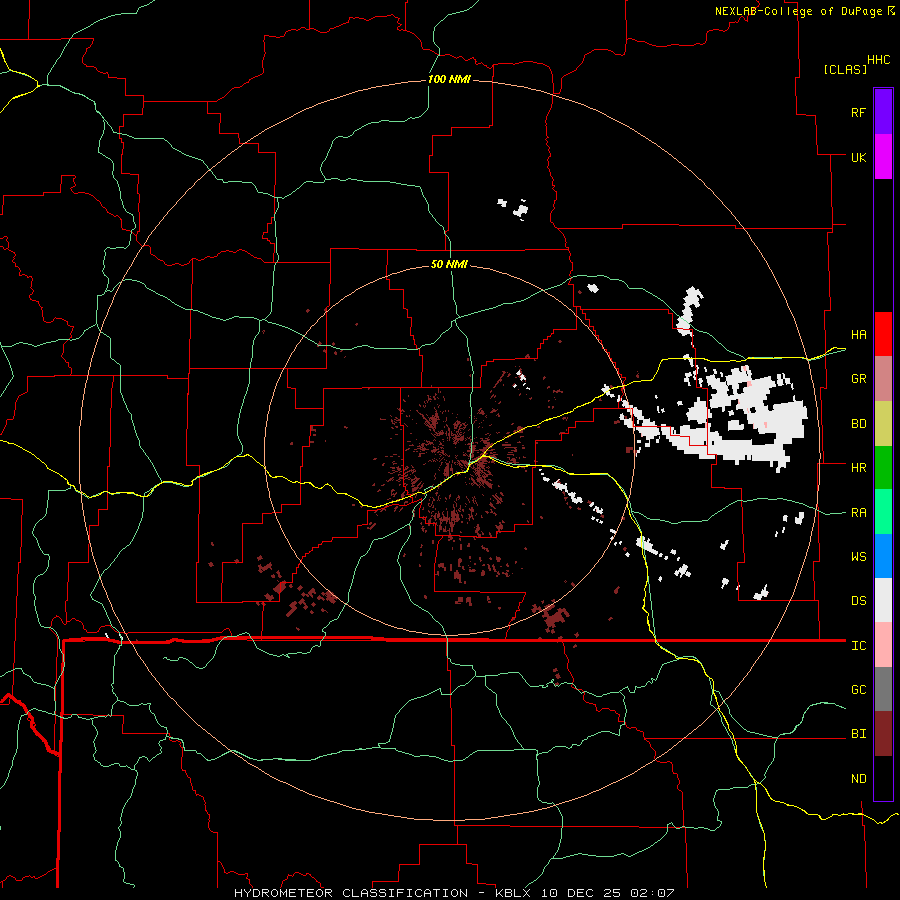Click the gray GC legend color swatch
The image size is (900, 900).
tap(883, 689)
